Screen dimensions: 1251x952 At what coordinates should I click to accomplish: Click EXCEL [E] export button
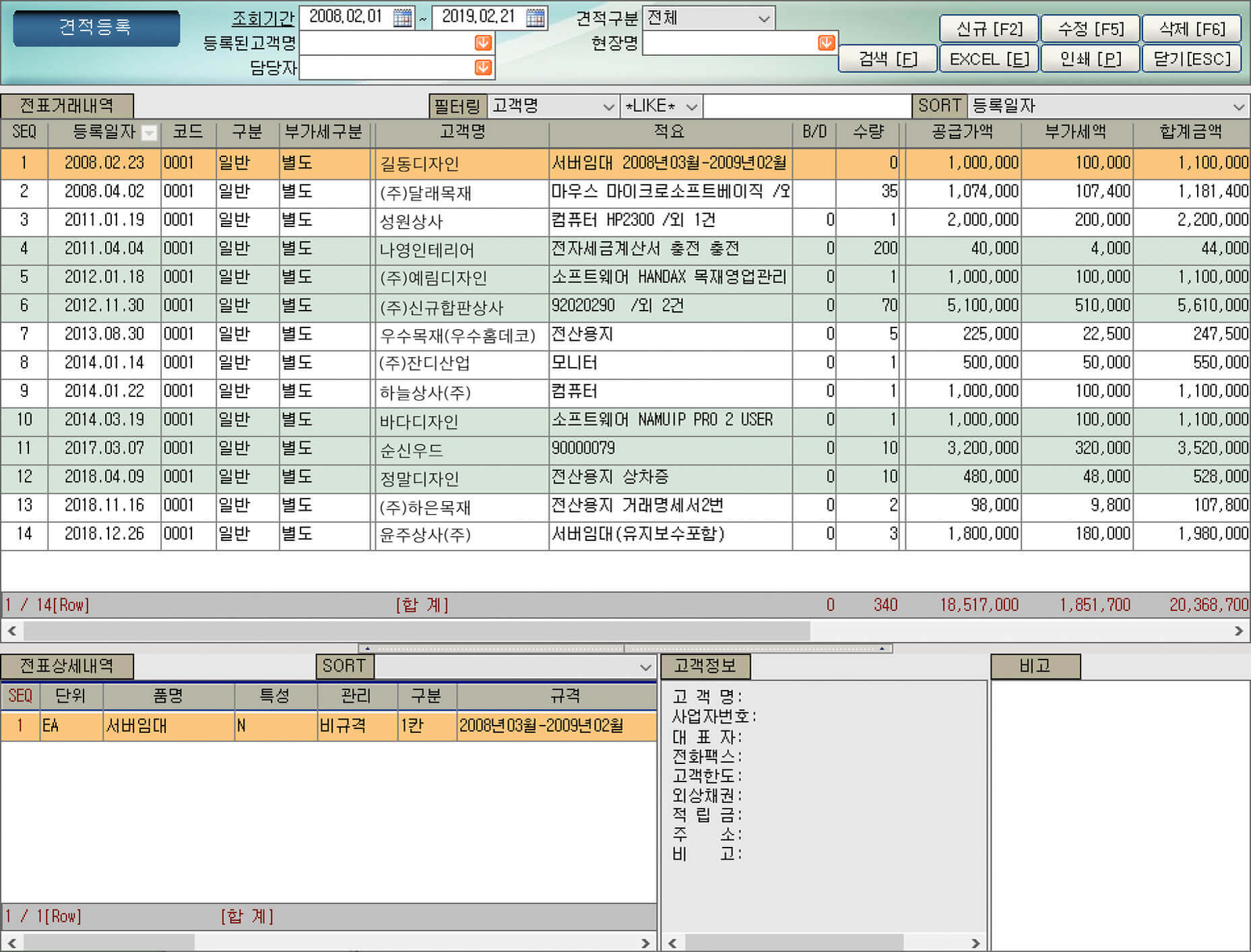989,59
